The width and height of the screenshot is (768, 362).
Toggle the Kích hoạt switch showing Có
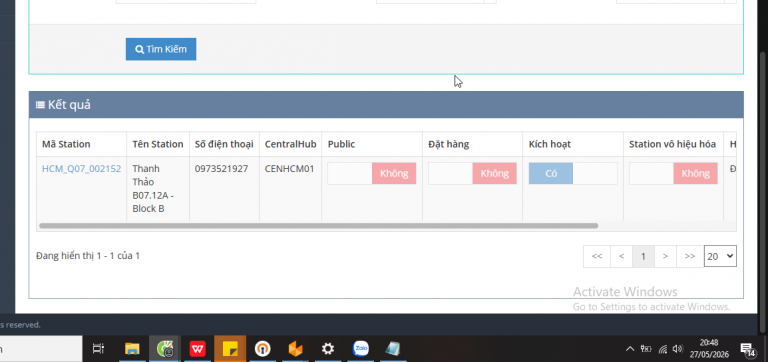(573, 173)
